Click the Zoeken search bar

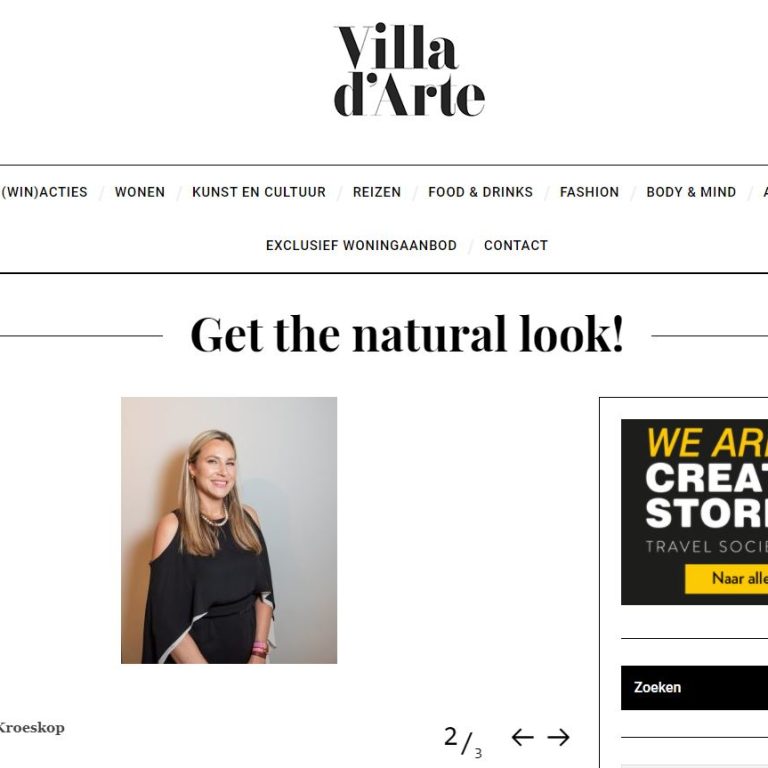695,688
